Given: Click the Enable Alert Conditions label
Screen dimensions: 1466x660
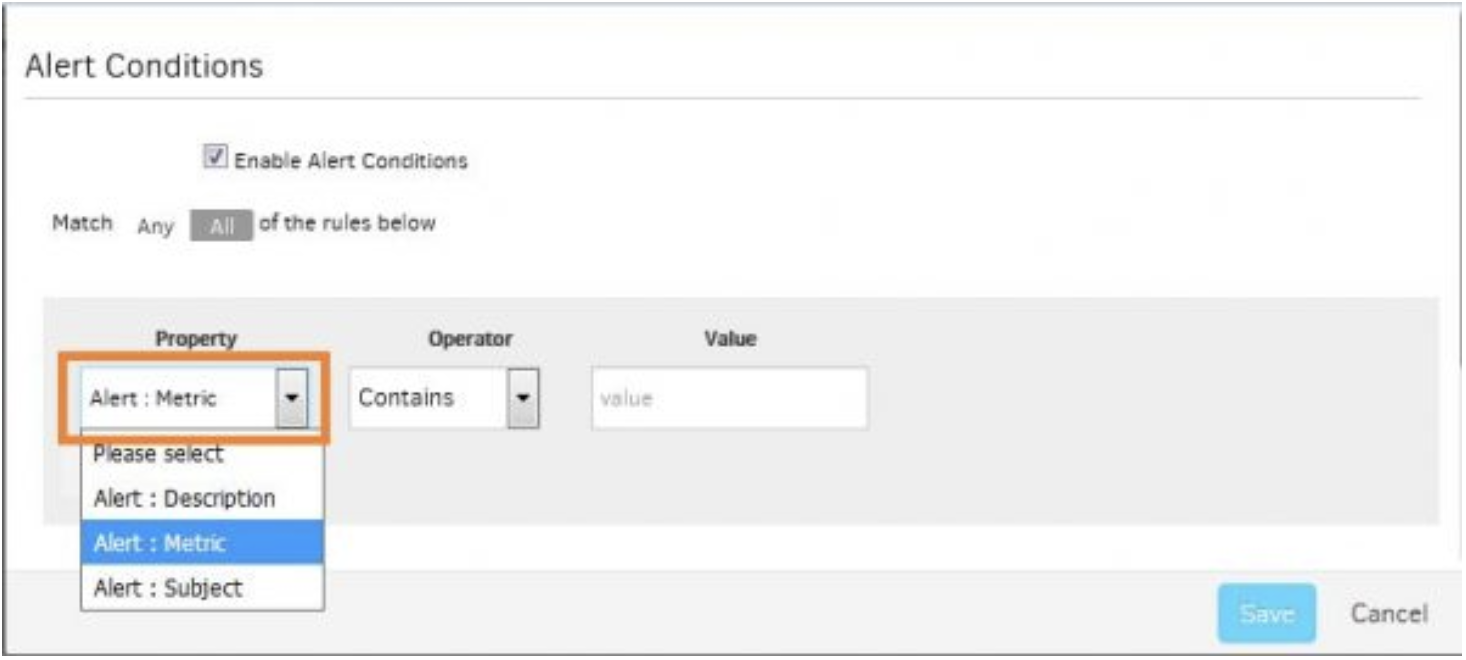Looking at the screenshot, I should (351, 160).
